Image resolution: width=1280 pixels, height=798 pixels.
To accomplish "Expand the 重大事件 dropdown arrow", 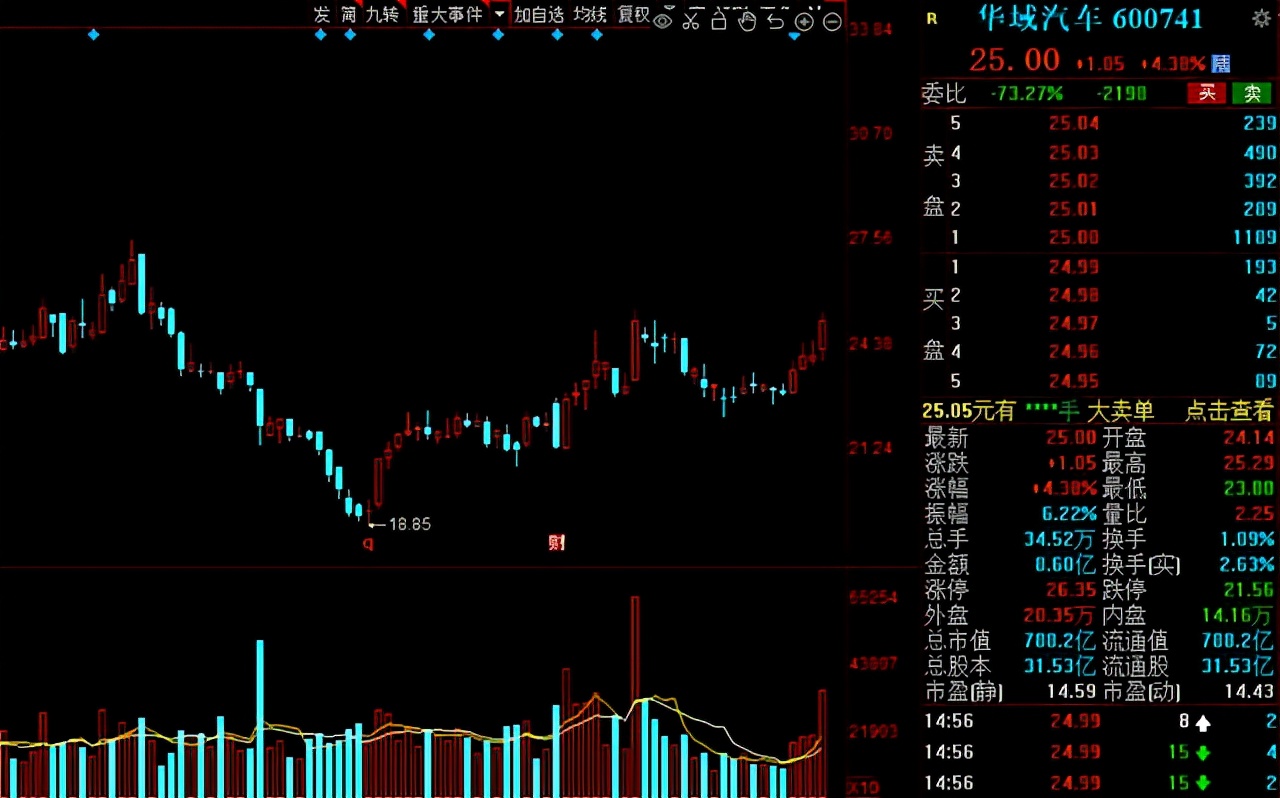I will click(499, 15).
